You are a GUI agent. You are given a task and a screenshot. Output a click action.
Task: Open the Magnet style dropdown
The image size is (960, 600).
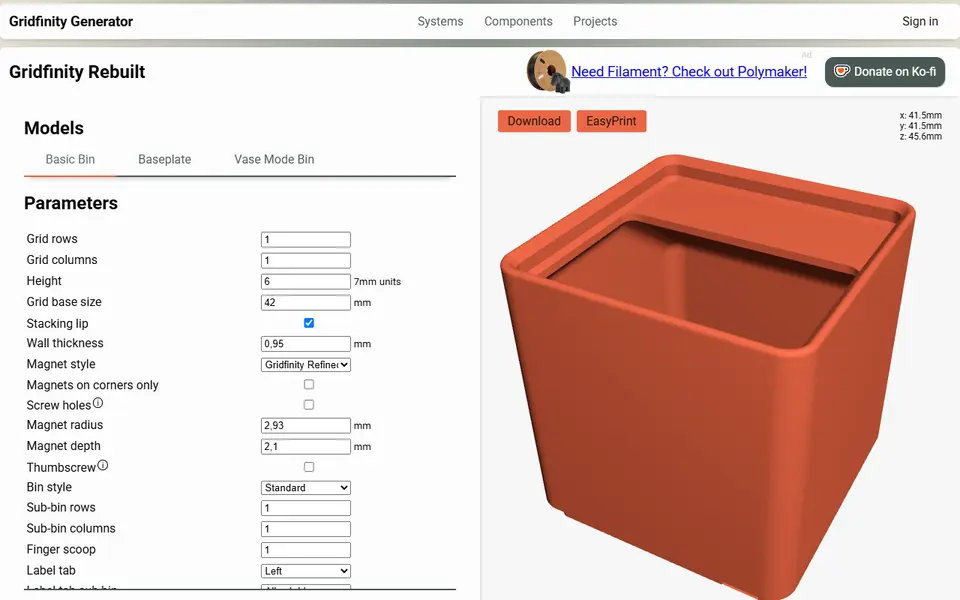[x=306, y=365]
